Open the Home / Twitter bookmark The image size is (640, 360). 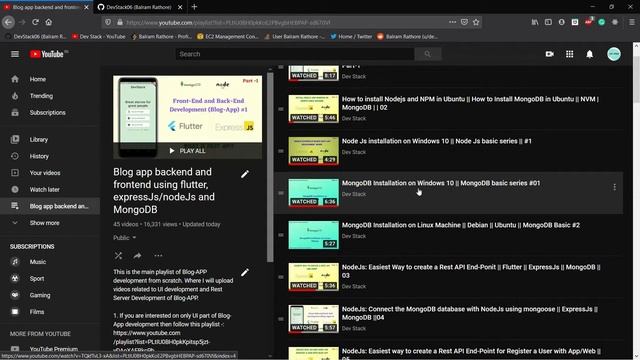(351, 36)
